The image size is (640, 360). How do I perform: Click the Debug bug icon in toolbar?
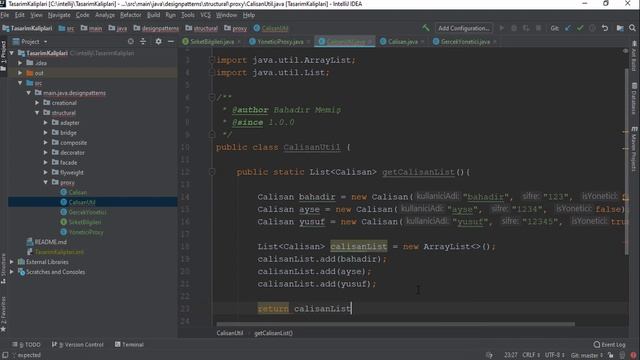point(514,28)
